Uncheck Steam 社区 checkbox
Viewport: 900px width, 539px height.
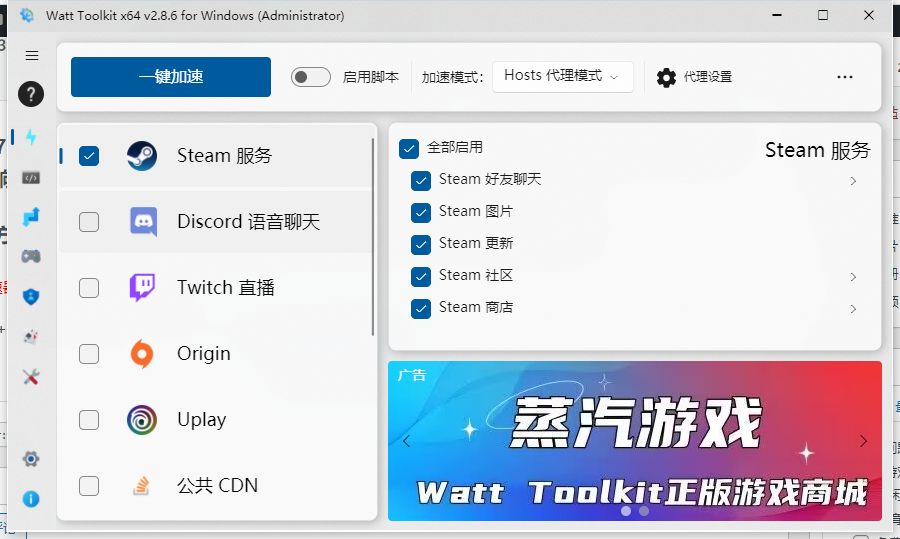click(x=421, y=277)
